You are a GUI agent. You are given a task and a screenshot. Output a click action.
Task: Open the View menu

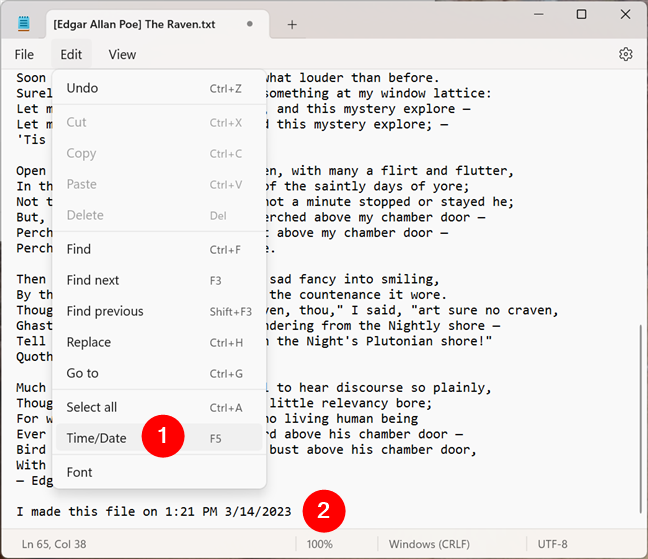[x=122, y=55]
